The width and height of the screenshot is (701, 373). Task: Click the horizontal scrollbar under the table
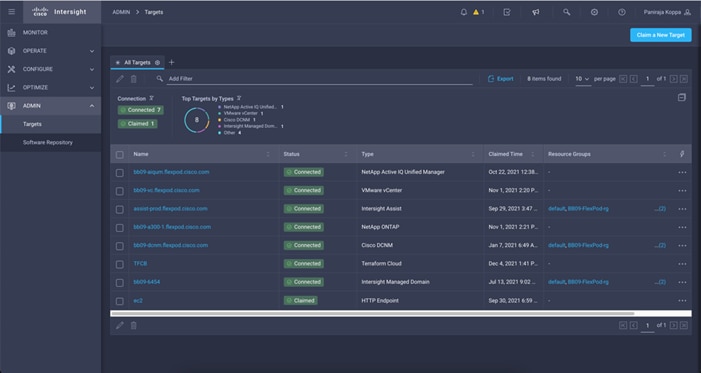click(x=372, y=314)
